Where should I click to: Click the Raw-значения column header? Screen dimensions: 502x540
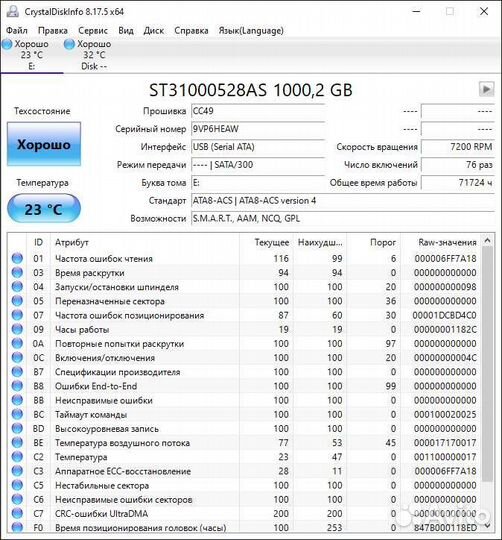pyautogui.click(x=441, y=242)
